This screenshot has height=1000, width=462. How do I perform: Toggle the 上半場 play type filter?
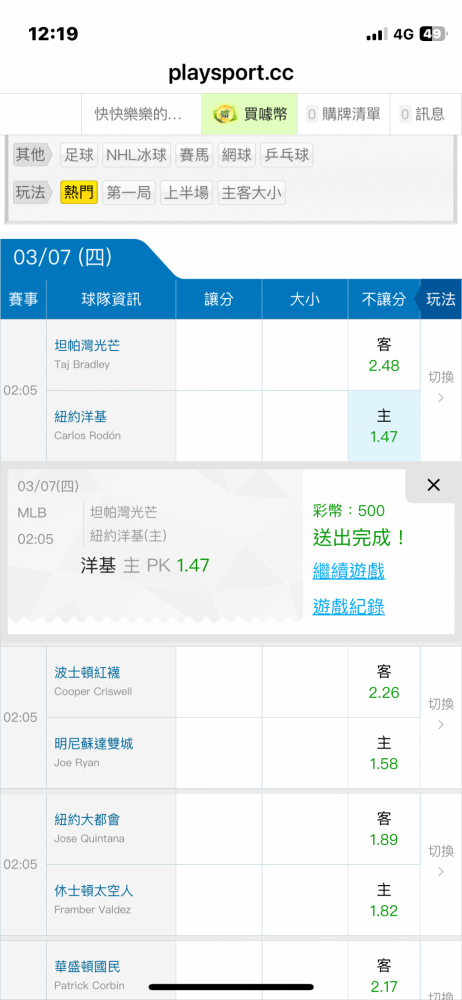pos(186,193)
